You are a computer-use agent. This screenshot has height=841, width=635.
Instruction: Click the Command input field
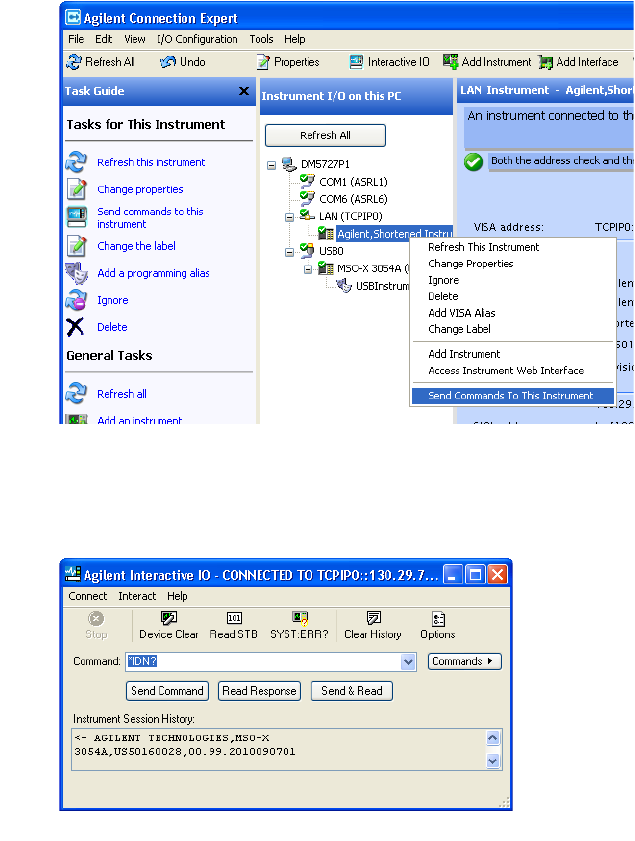[x=264, y=661]
